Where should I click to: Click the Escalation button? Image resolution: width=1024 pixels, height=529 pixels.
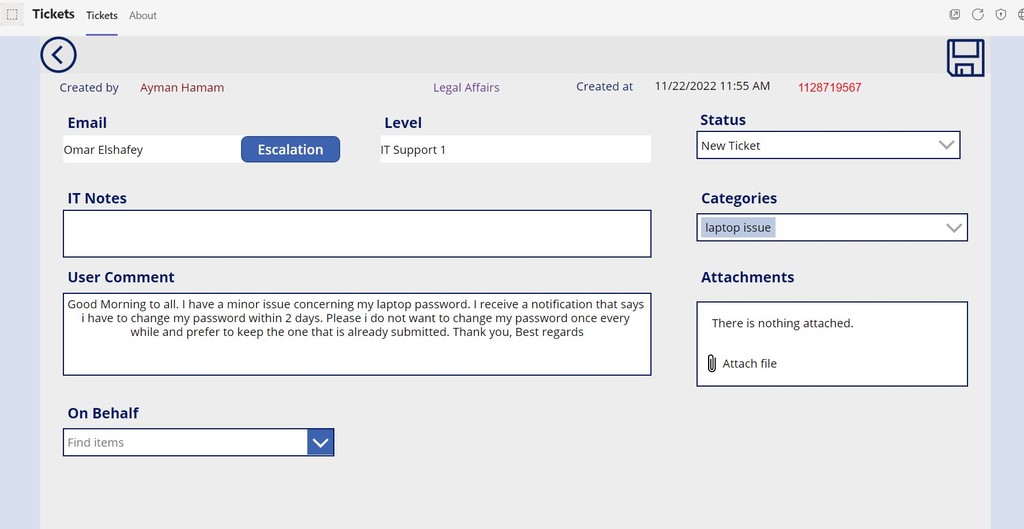point(291,150)
